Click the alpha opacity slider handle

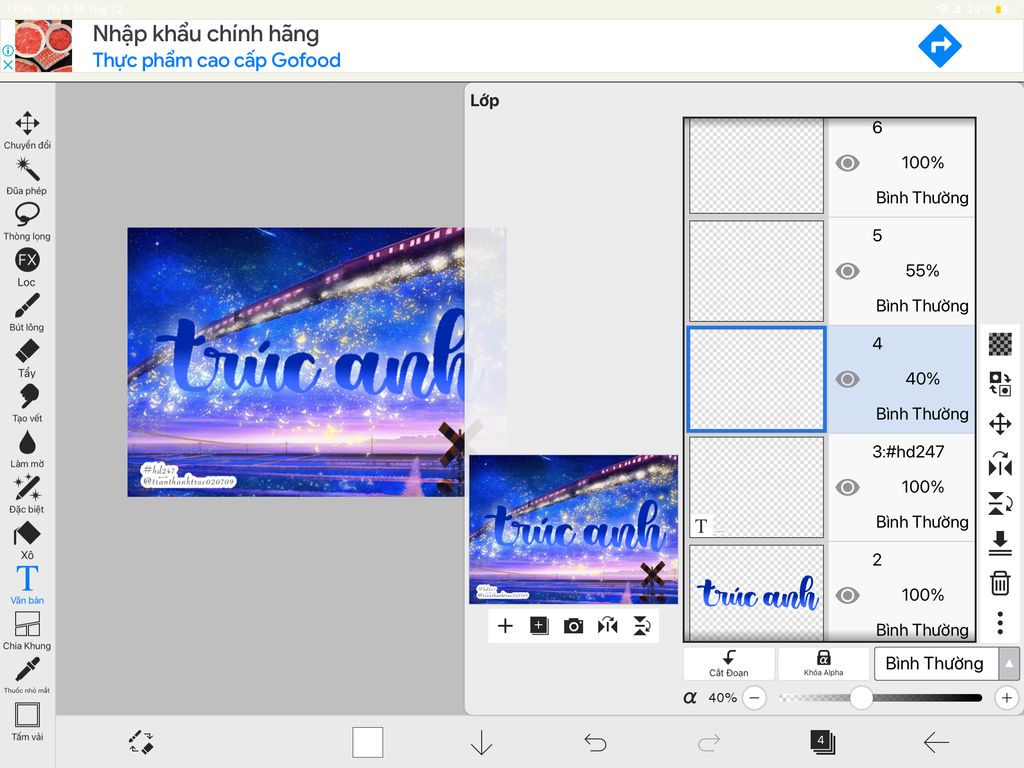coord(861,697)
